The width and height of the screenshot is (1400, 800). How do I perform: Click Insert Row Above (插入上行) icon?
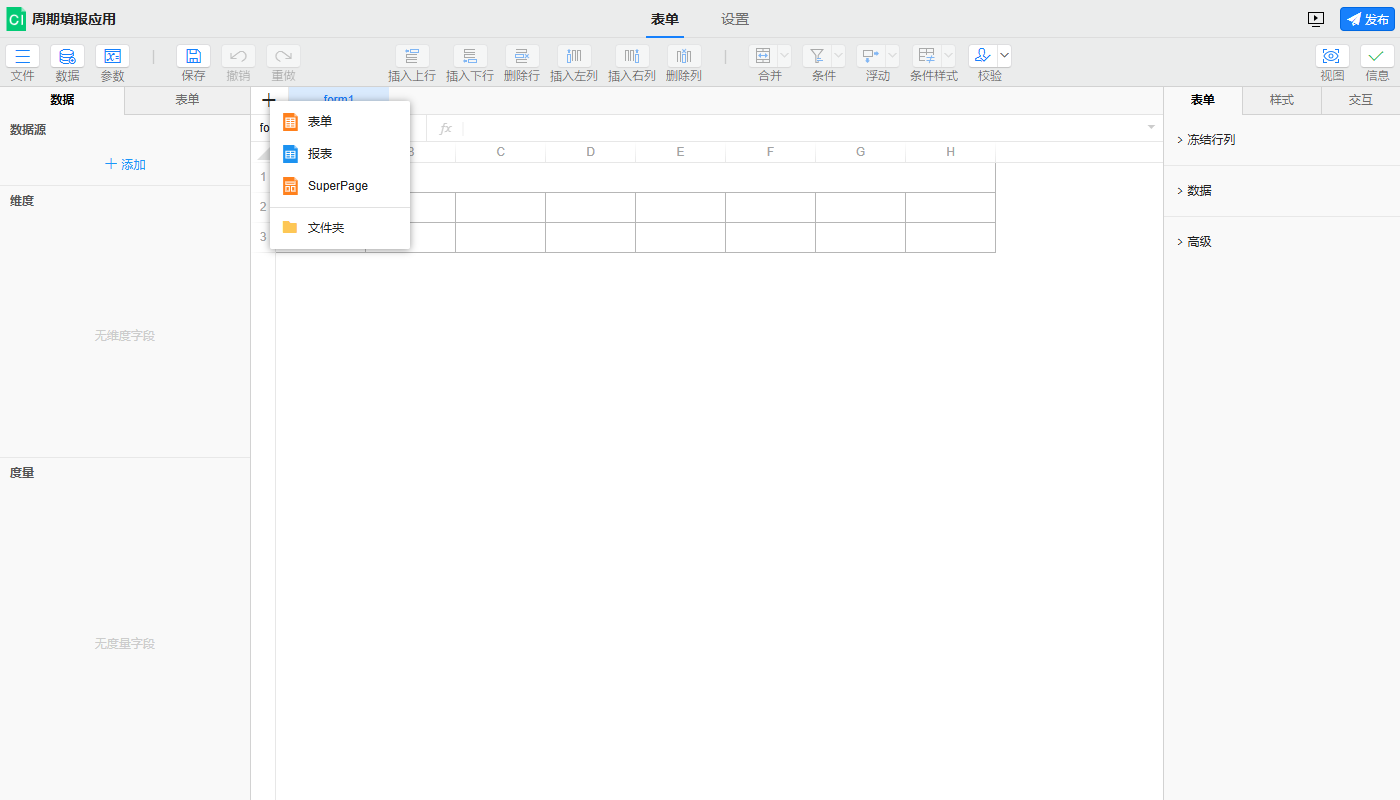click(x=411, y=57)
